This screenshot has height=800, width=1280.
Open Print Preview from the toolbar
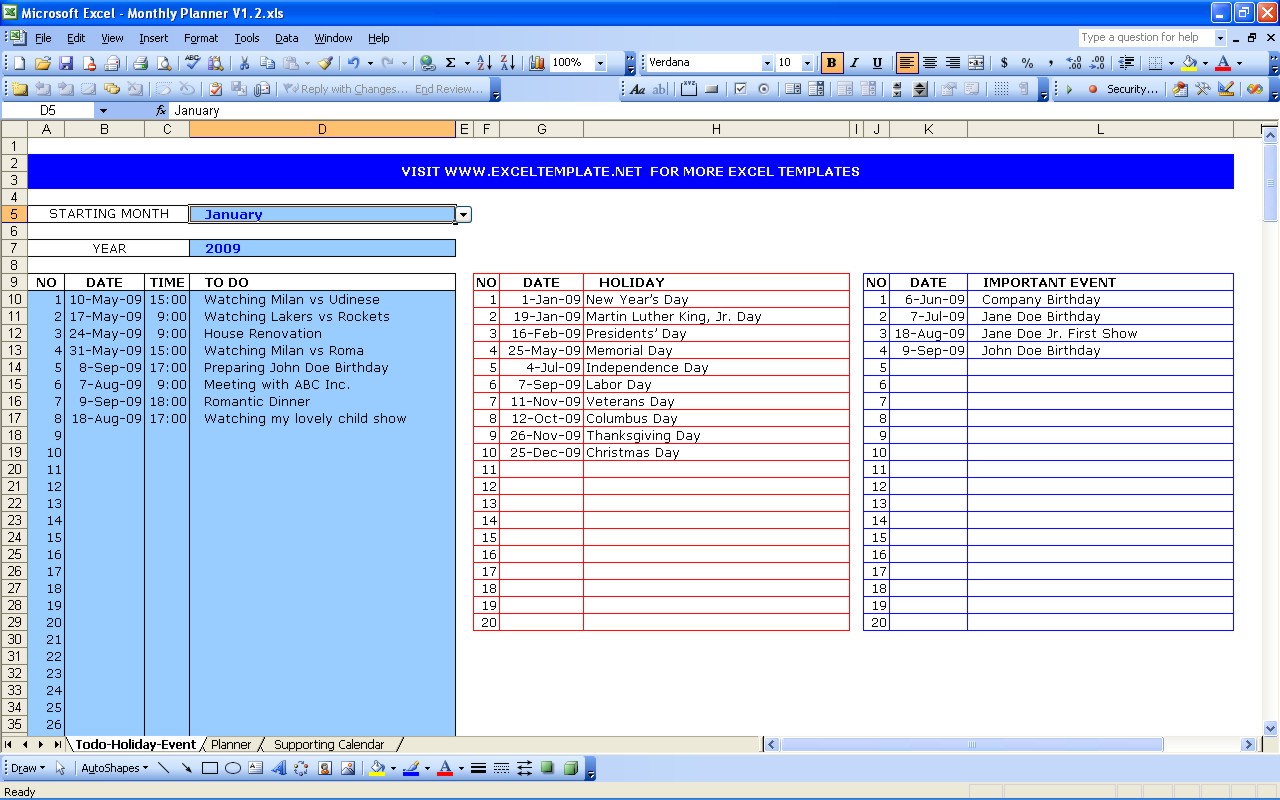[x=164, y=63]
